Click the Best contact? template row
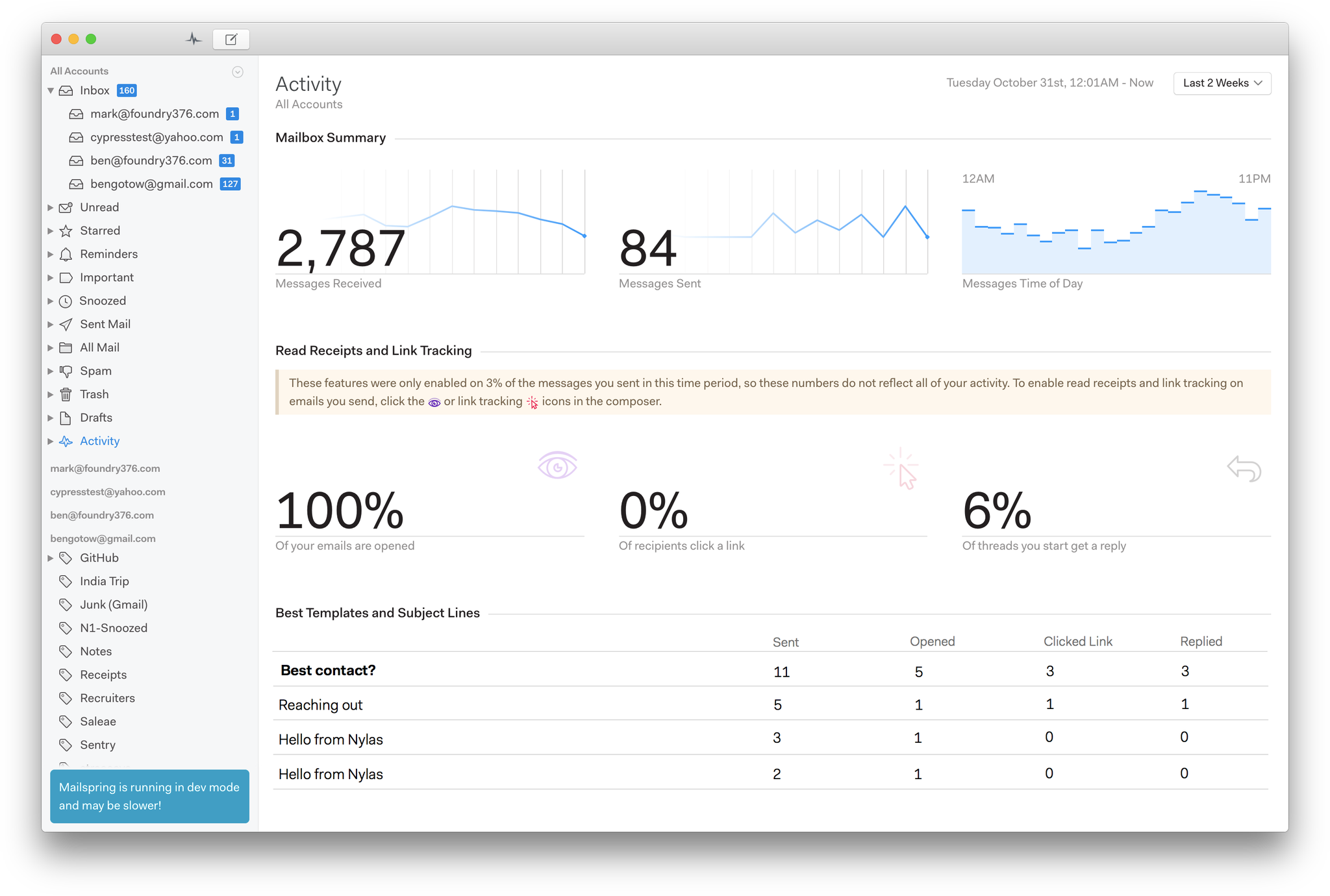This screenshot has width=1330, height=896. pos(328,671)
